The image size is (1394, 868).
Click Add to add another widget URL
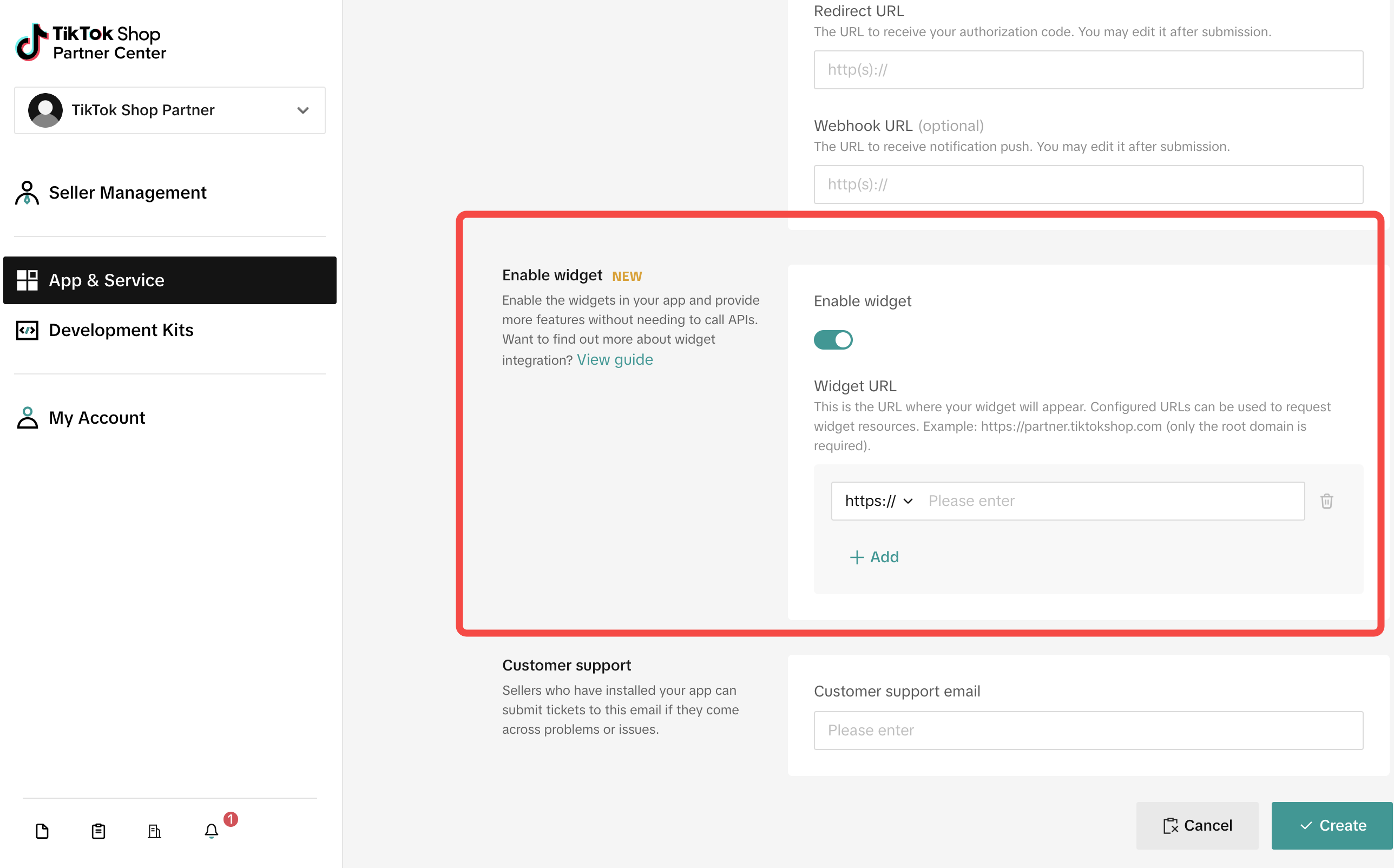pos(873,557)
